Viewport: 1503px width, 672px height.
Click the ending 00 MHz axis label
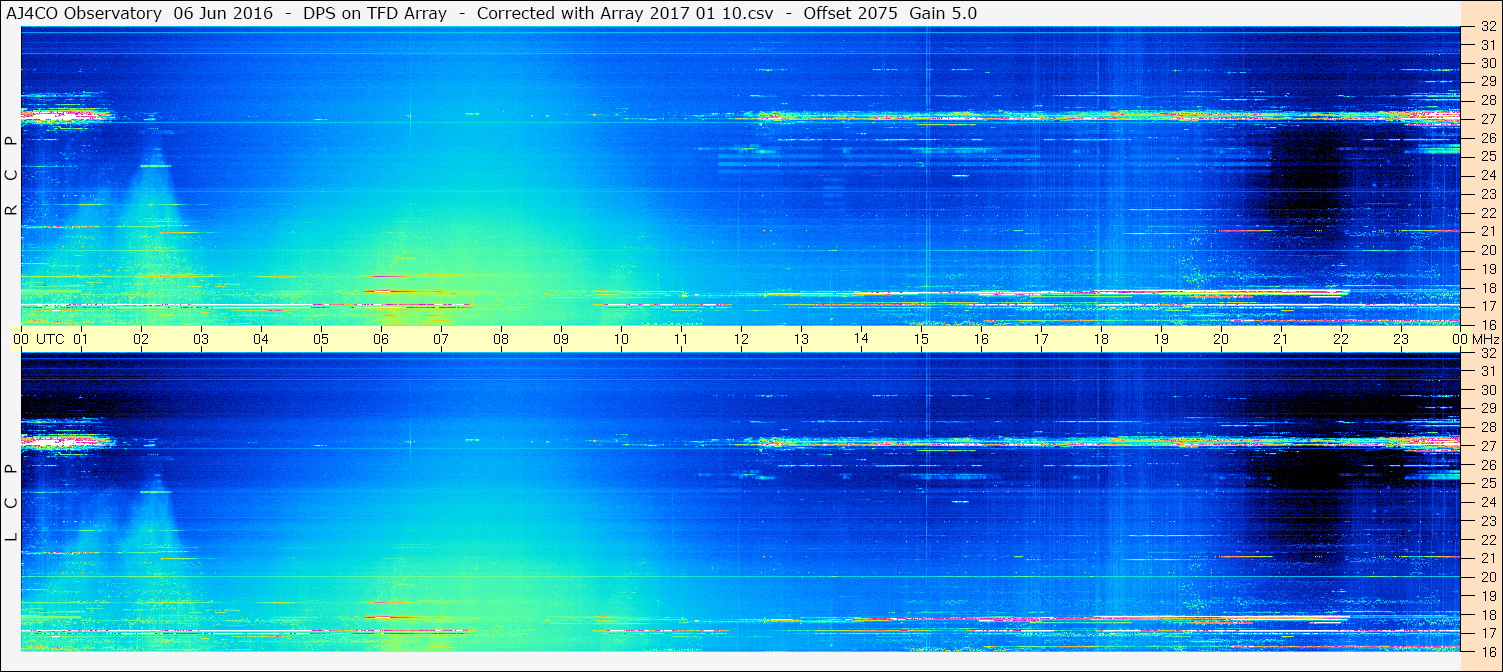(x=1476, y=339)
